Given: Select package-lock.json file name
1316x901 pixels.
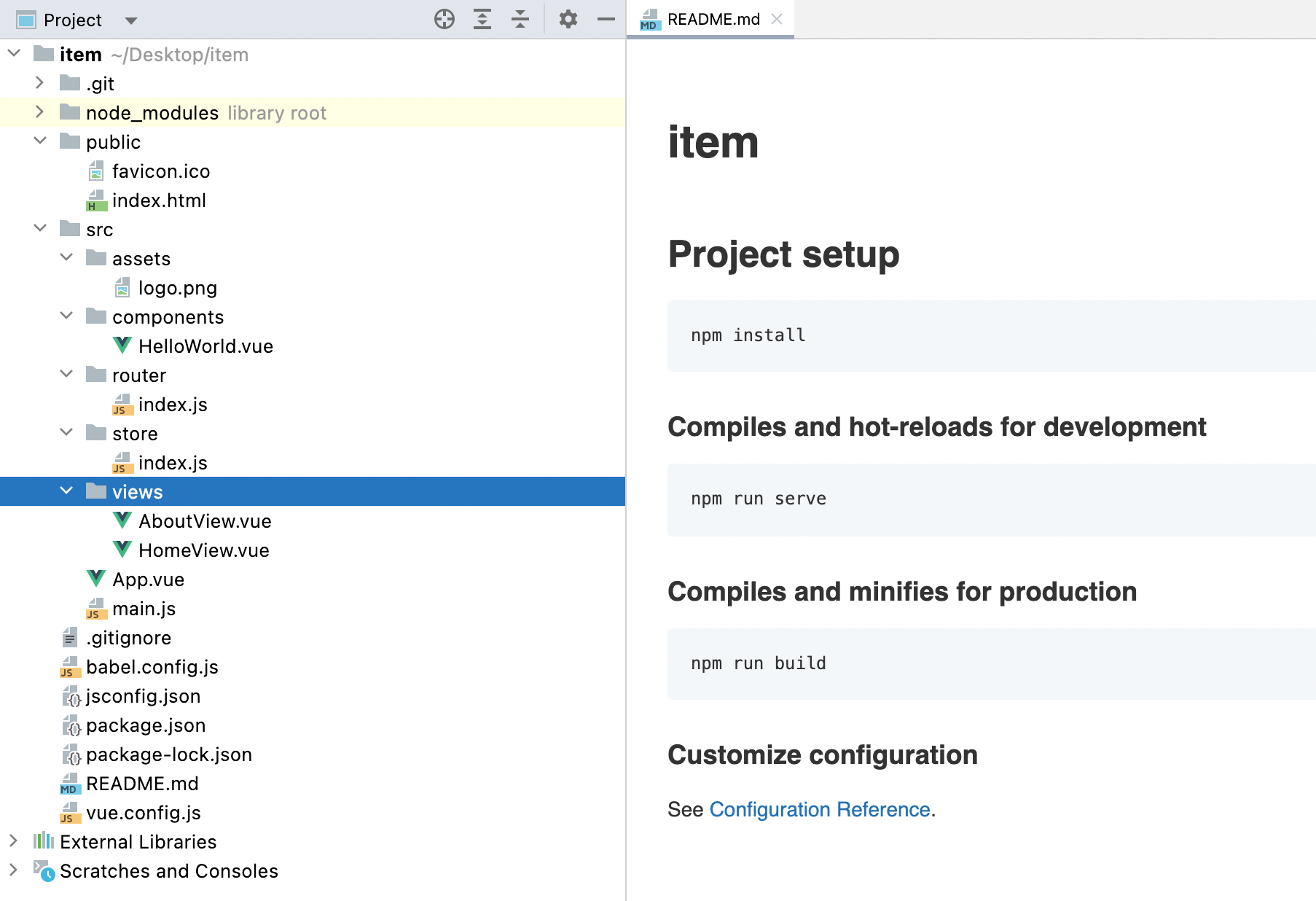Looking at the screenshot, I should coord(169,754).
